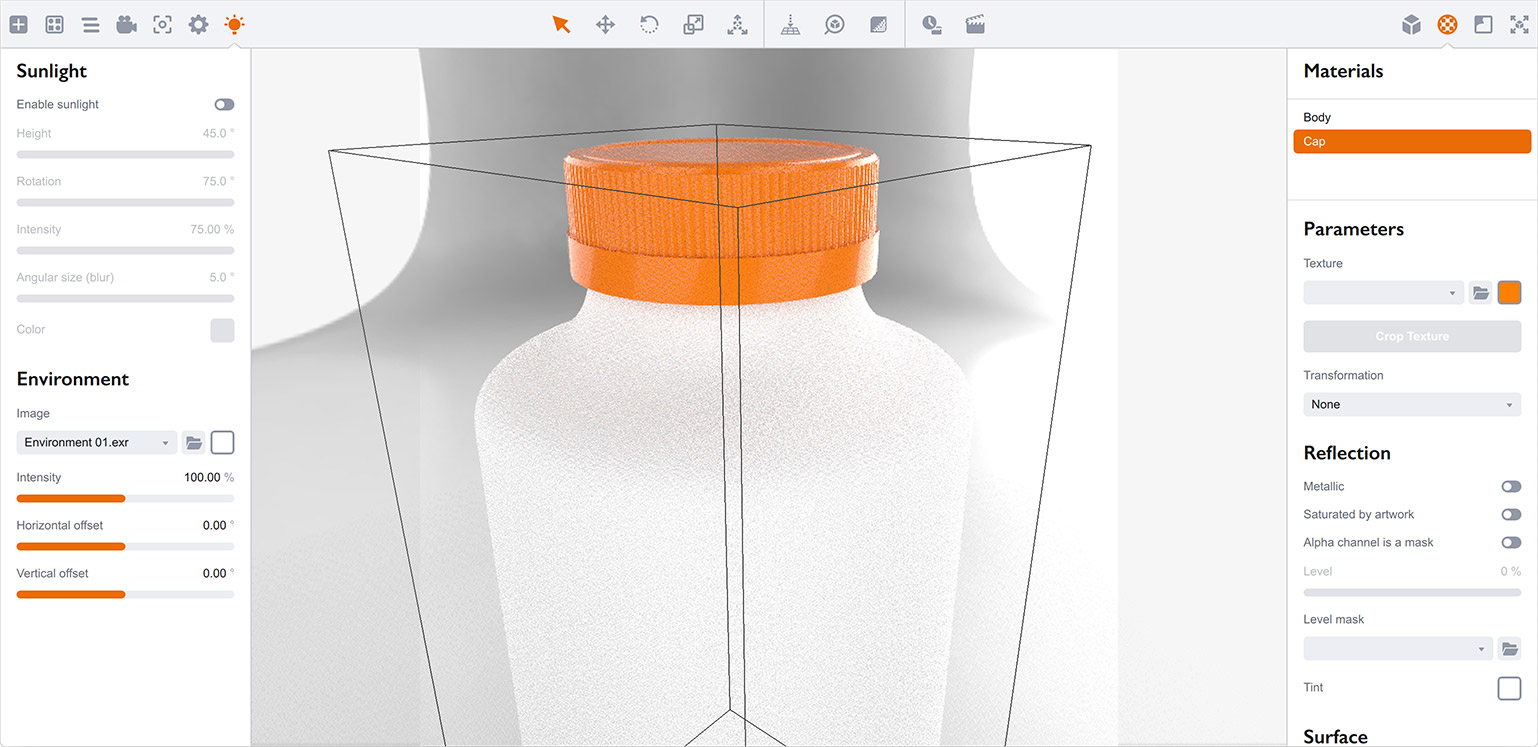The height and width of the screenshot is (747, 1538).
Task: Click the 3D cube objects icon
Action: point(1411,24)
